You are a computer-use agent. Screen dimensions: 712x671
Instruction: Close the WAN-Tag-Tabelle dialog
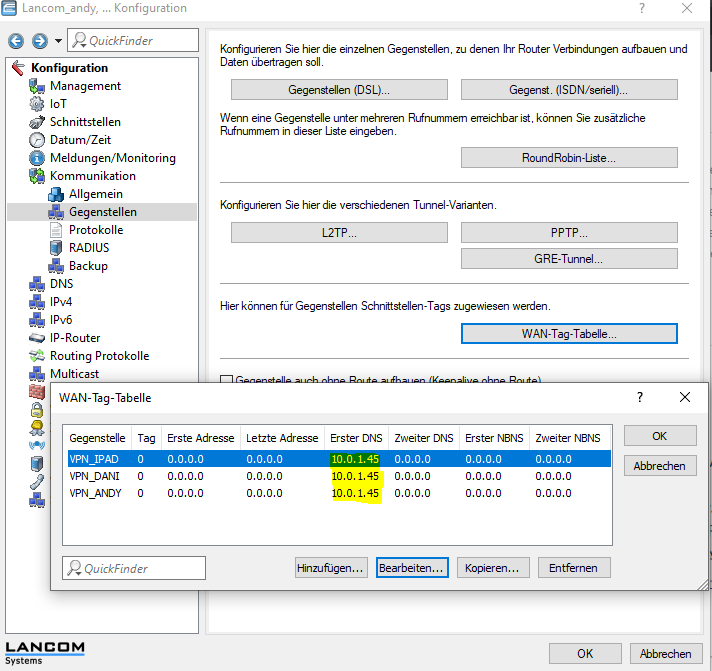685,397
